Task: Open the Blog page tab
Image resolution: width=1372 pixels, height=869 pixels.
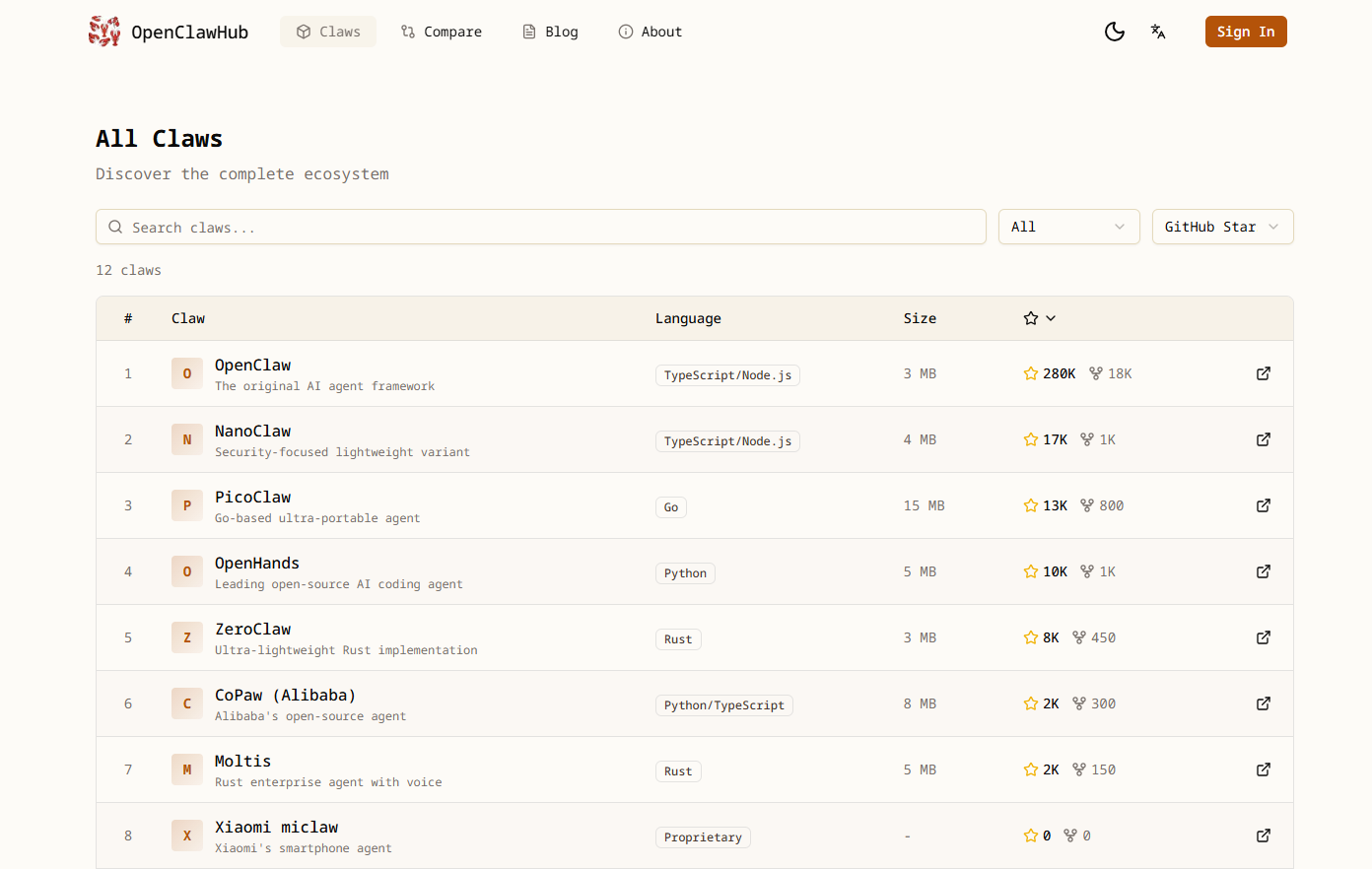Action: [x=550, y=32]
